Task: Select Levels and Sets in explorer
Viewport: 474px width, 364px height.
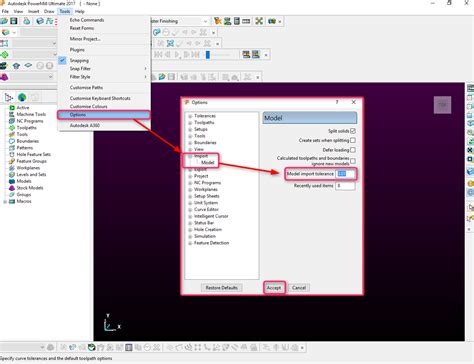Action: pos(31,174)
